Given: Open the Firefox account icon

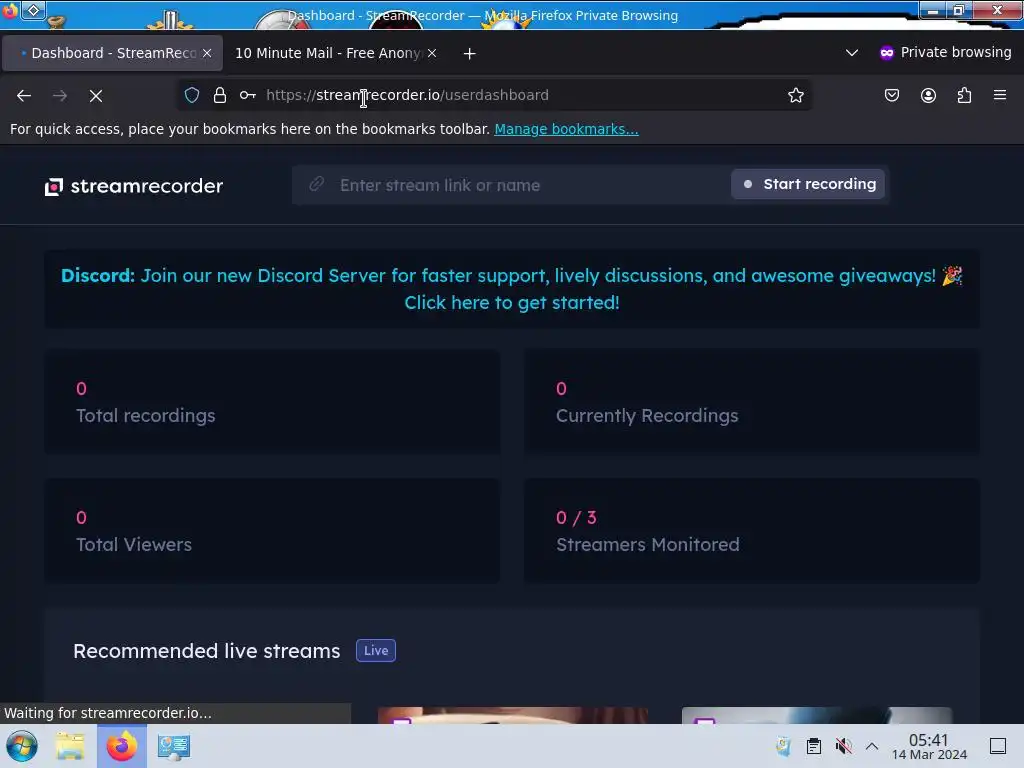Looking at the screenshot, I should (928, 95).
